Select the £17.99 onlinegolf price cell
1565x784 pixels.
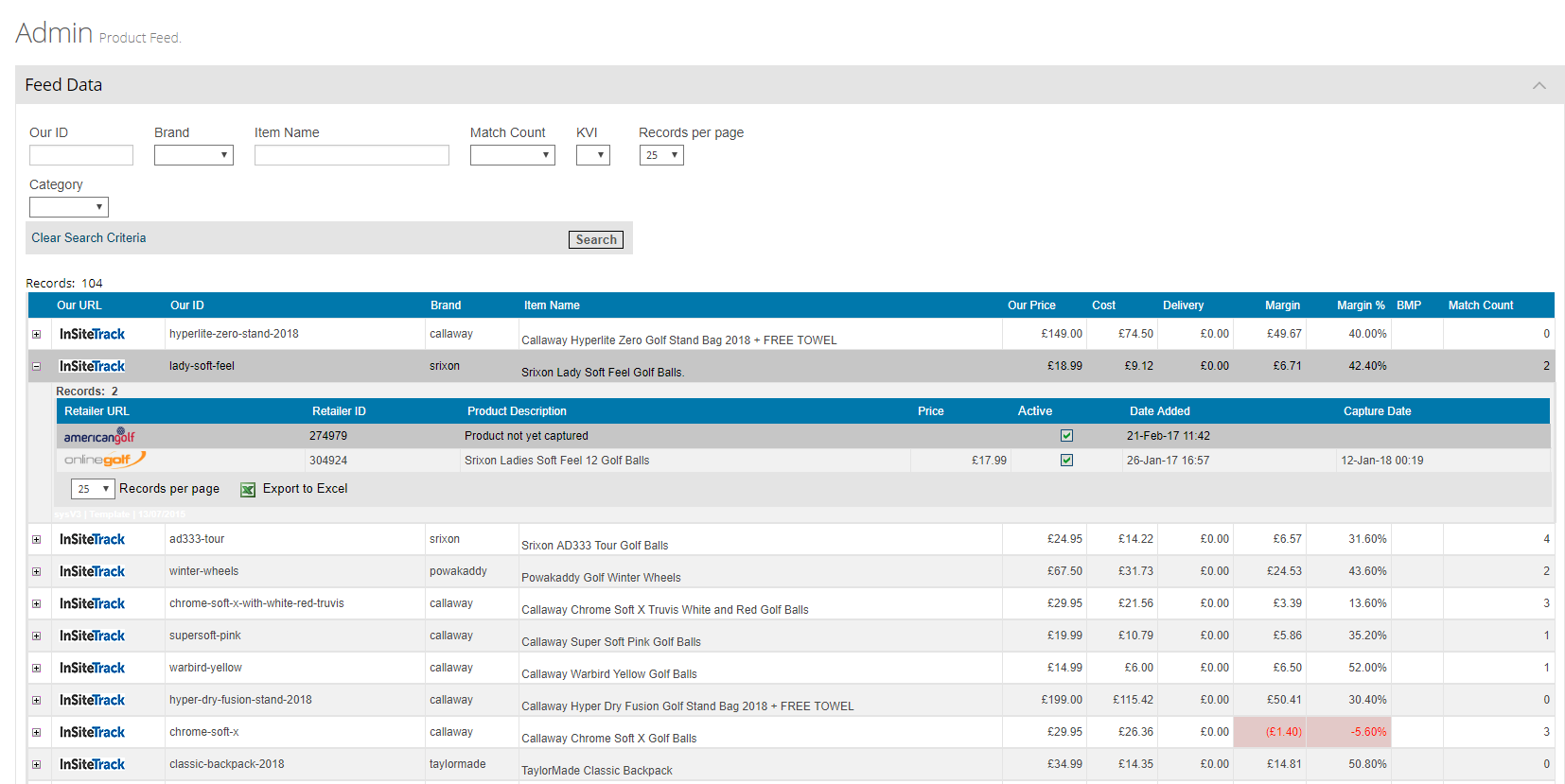point(989,461)
